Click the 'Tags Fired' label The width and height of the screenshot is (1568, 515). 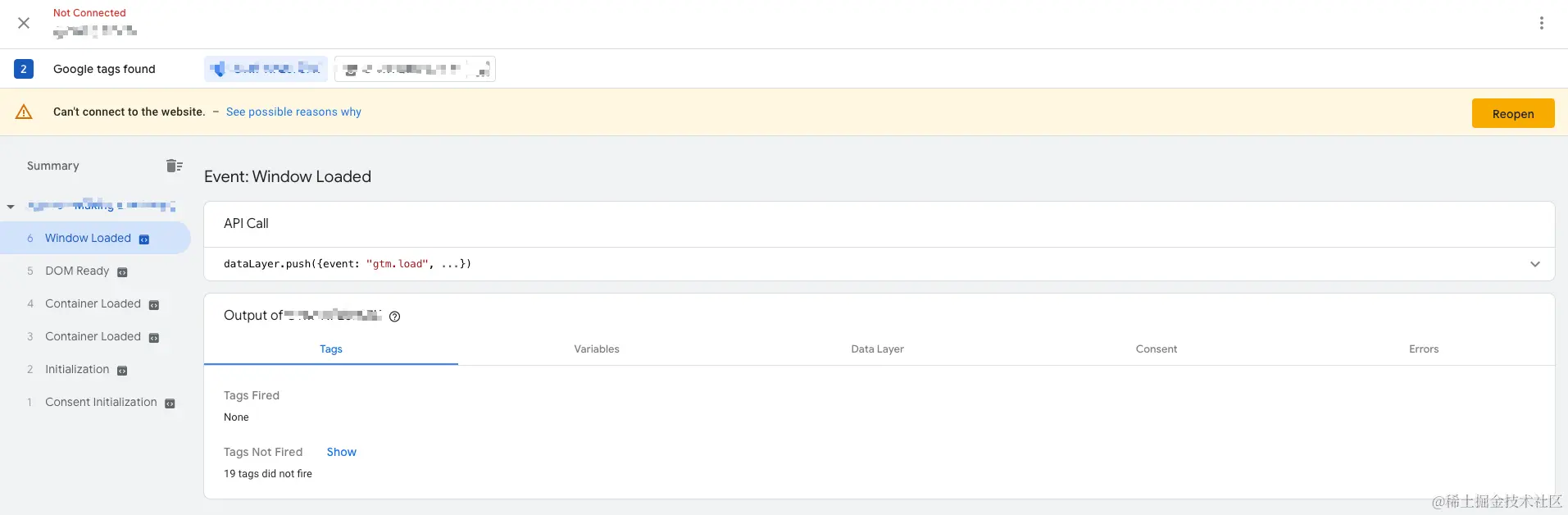tap(252, 395)
